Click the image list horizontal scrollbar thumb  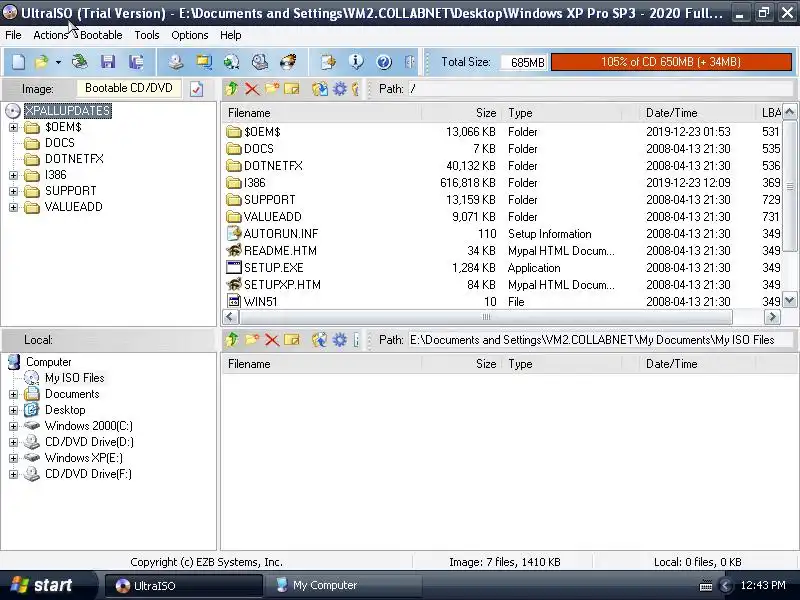pos(486,317)
